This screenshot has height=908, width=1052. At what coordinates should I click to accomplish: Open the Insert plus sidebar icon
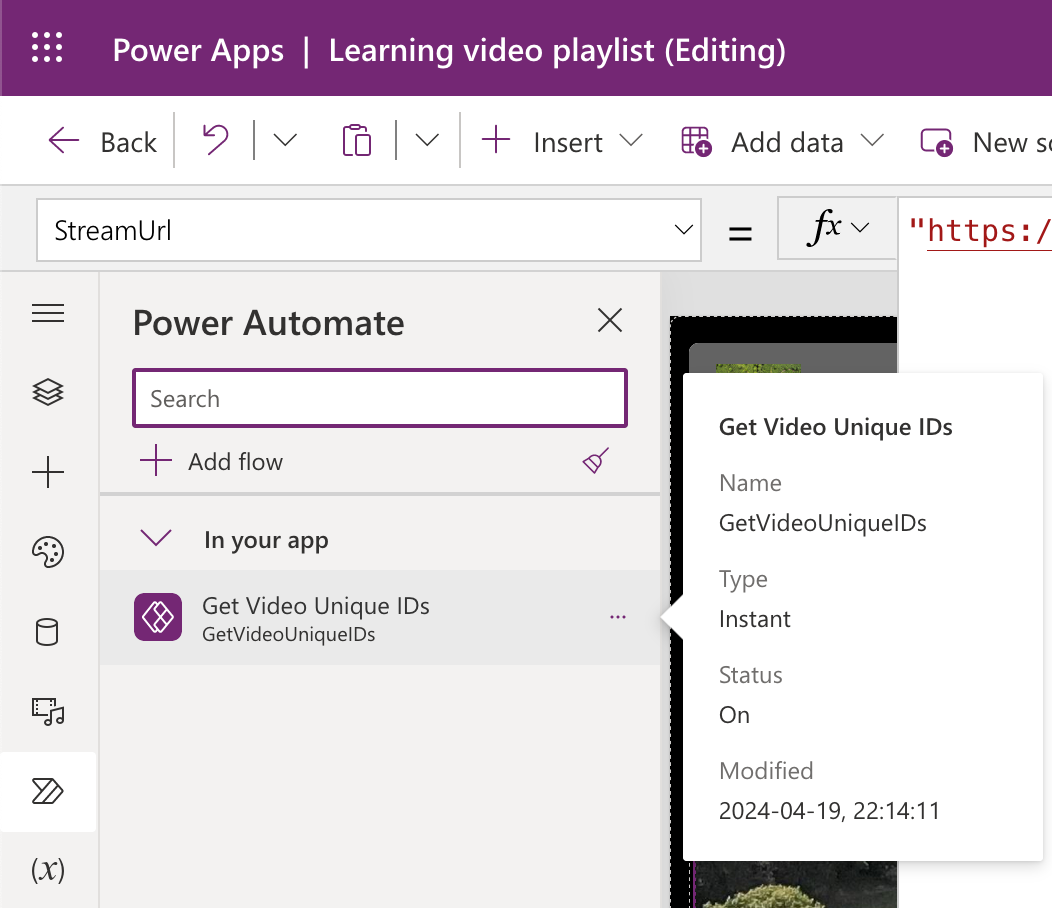point(48,472)
